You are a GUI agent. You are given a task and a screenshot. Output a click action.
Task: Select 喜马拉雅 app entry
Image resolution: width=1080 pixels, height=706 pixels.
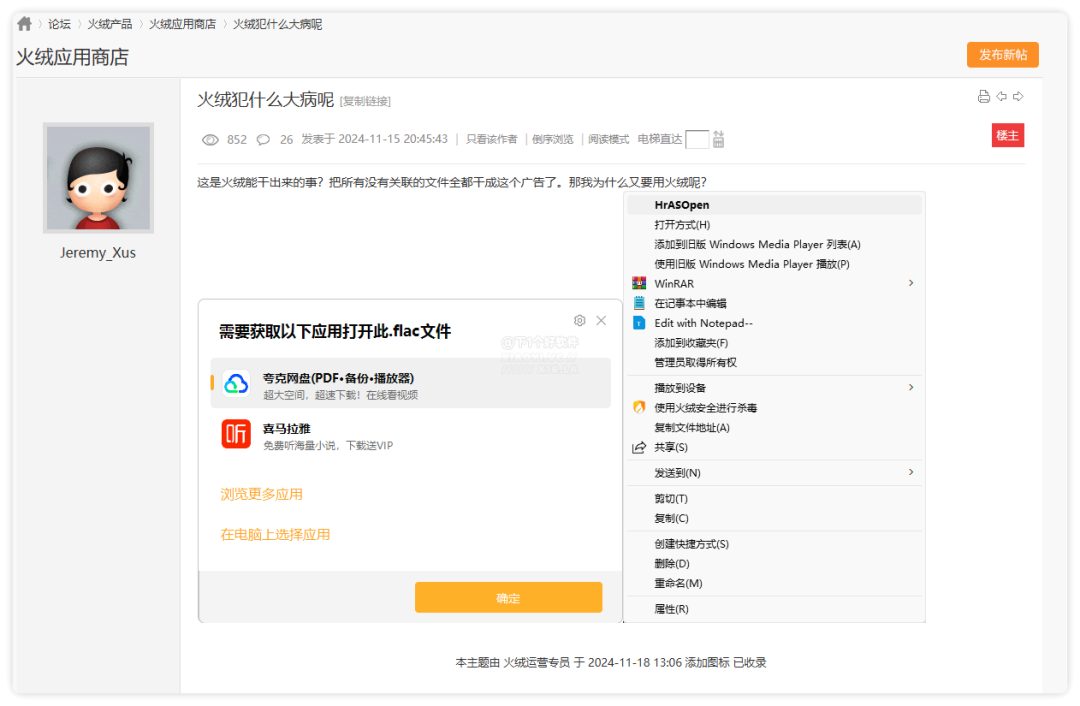point(411,435)
